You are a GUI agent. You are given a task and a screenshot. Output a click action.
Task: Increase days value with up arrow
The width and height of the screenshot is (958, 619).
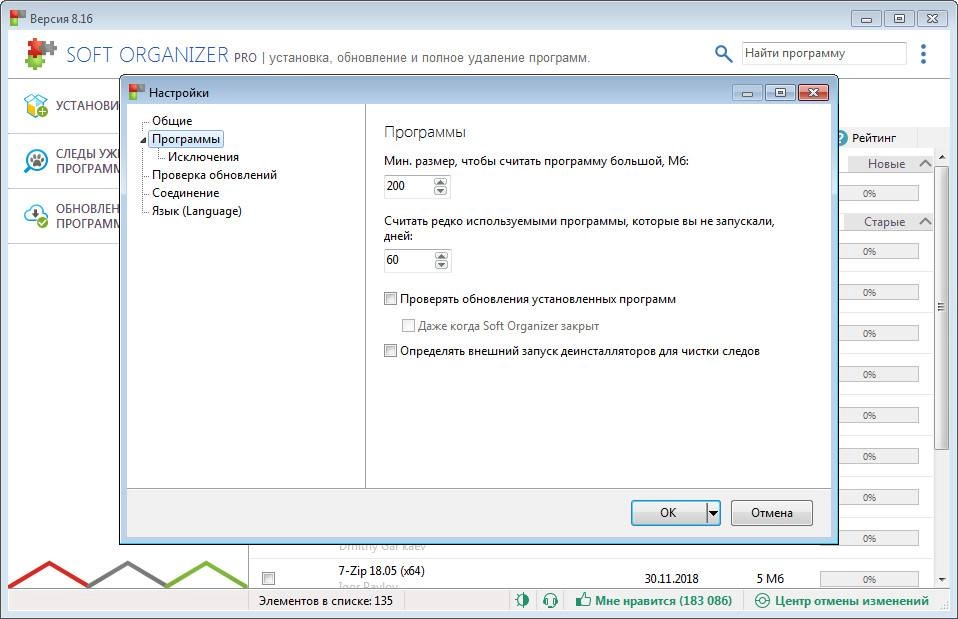[441, 255]
